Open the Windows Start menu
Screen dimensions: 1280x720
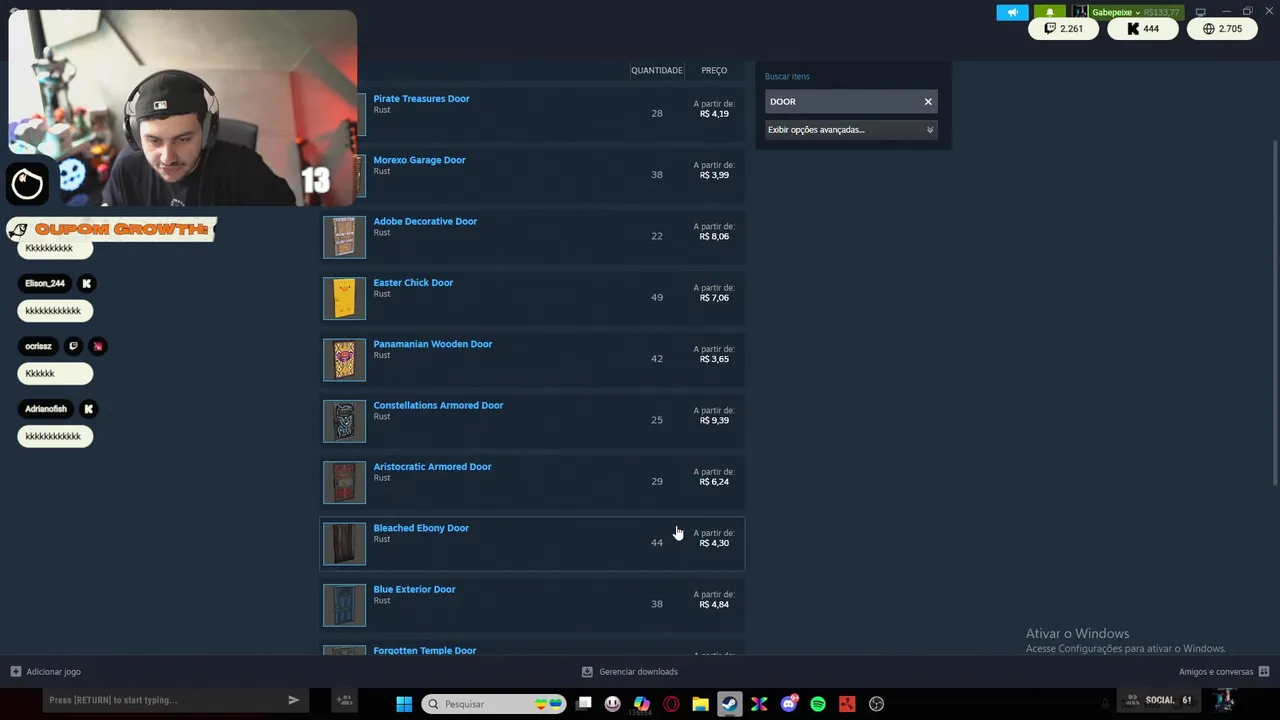tap(404, 704)
